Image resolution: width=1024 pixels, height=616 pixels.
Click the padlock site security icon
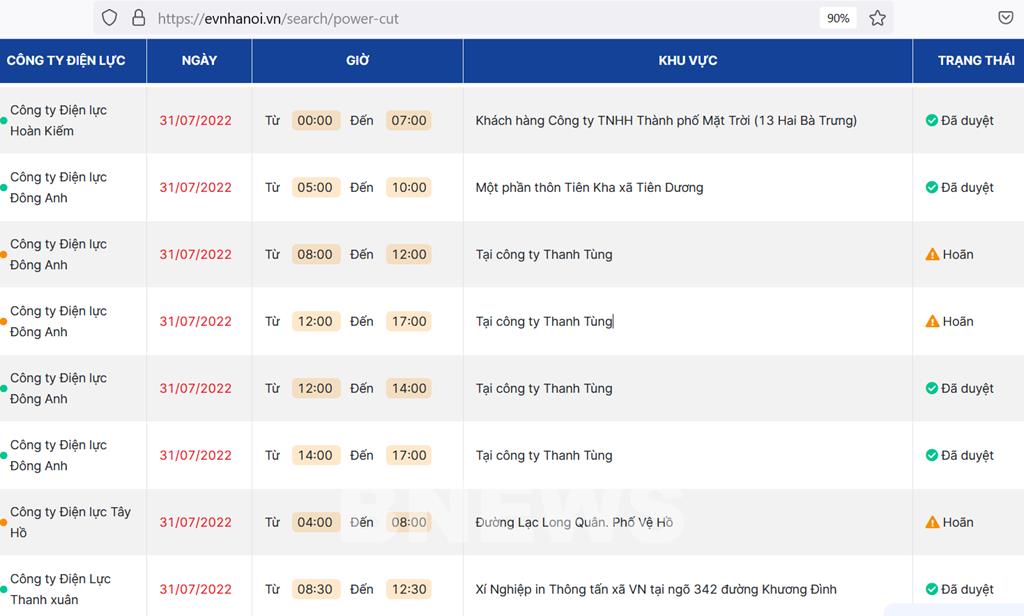(x=138, y=18)
